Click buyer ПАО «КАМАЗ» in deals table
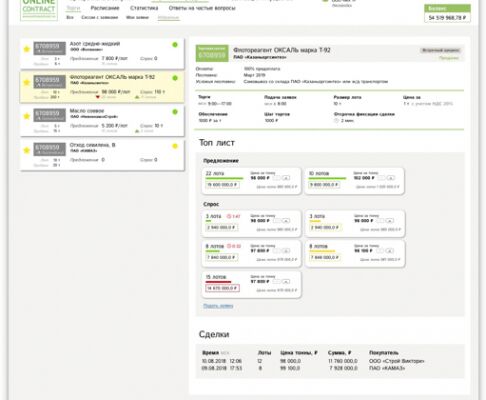The image size is (486, 400). click(387, 368)
